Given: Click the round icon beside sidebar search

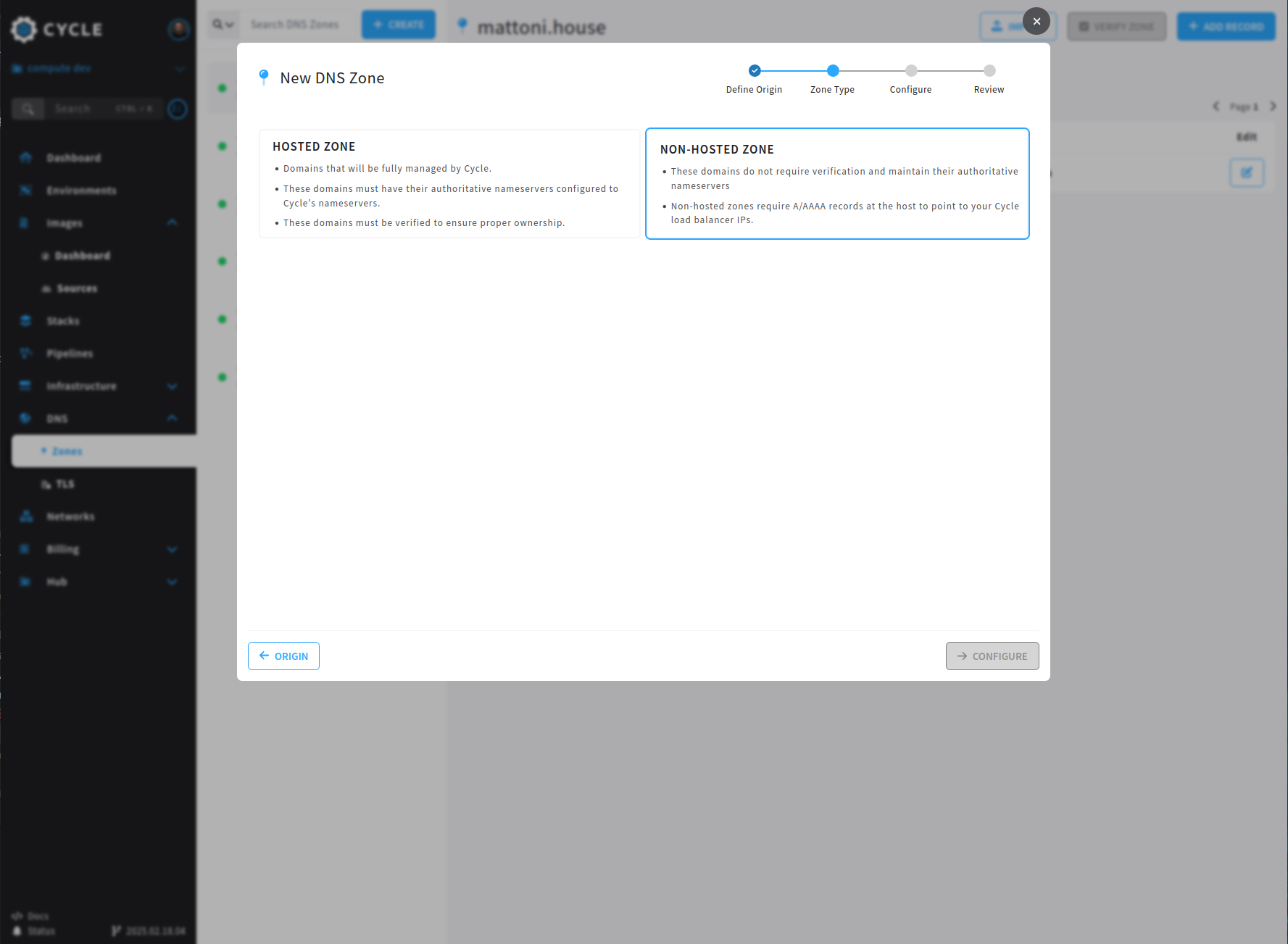Looking at the screenshot, I should [178, 109].
